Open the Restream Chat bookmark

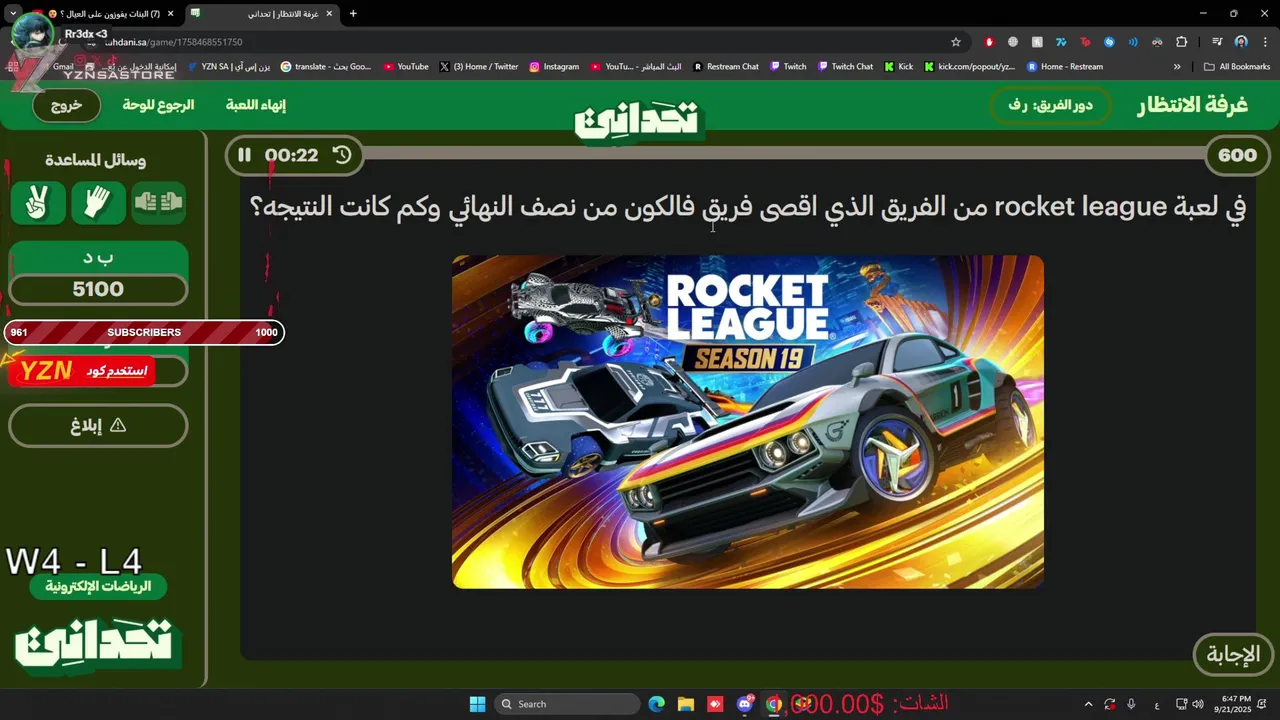coord(726,67)
